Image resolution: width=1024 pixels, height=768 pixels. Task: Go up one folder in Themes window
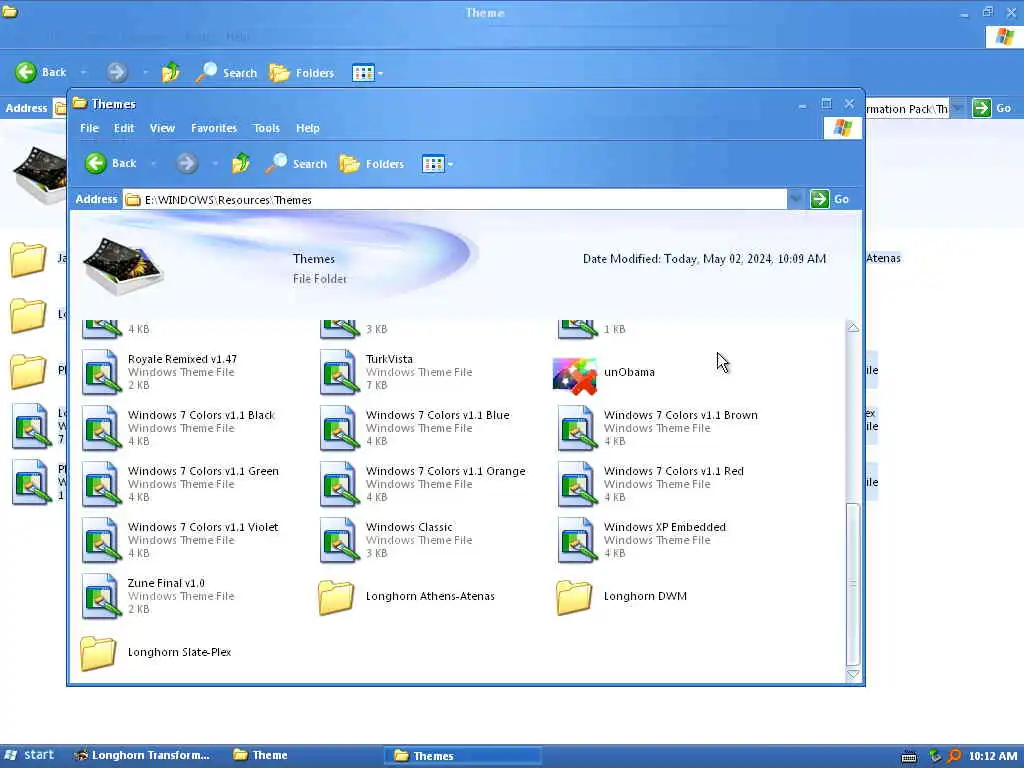pyautogui.click(x=240, y=163)
